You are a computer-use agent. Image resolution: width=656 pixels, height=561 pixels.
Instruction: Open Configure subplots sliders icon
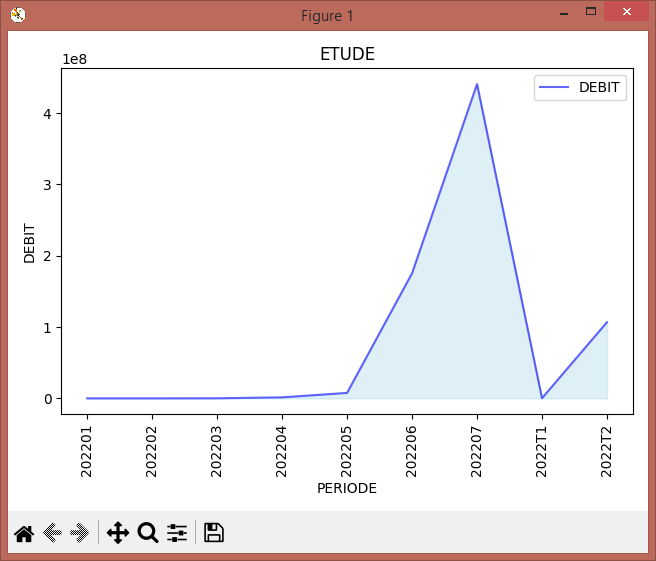pyautogui.click(x=177, y=533)
